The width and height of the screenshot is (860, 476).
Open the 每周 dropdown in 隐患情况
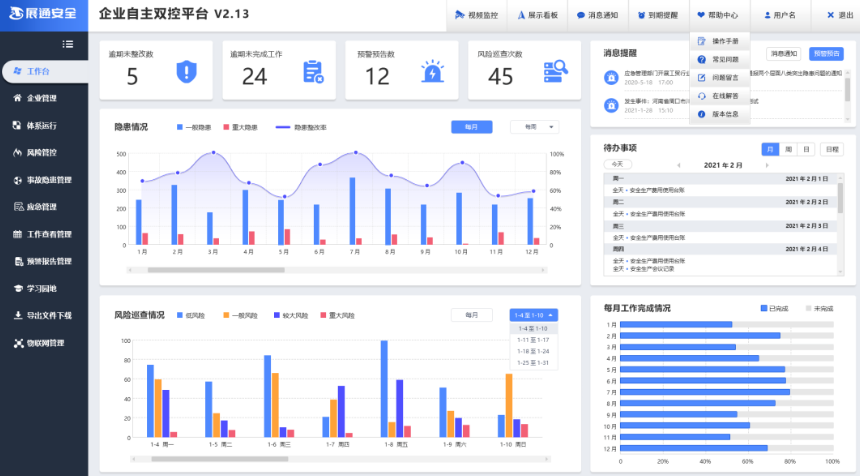[x=535, y=127]
